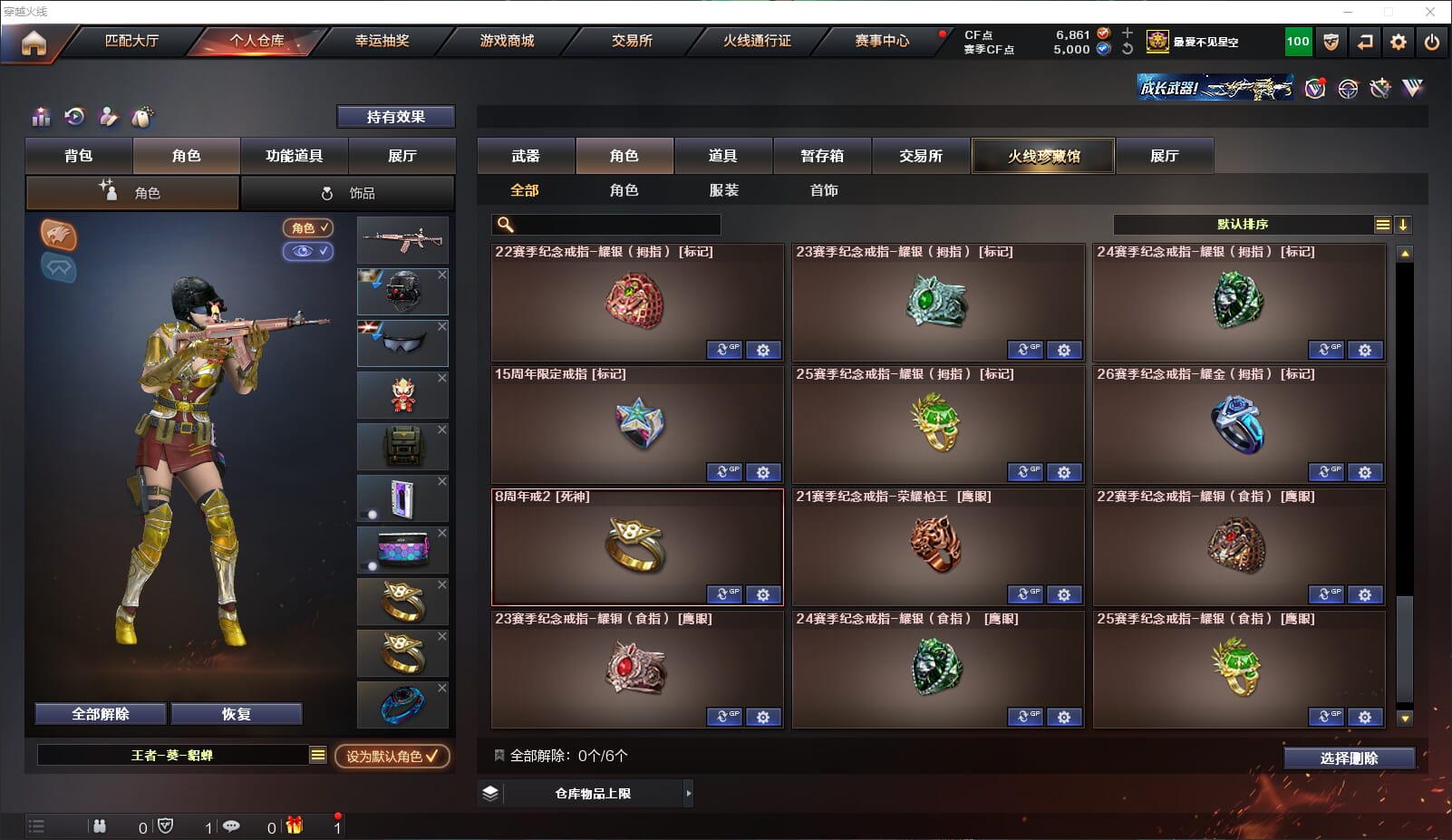Toggle 设为默认角色 checkbox button
1452x840 pixels.
[x=392, y=756]
